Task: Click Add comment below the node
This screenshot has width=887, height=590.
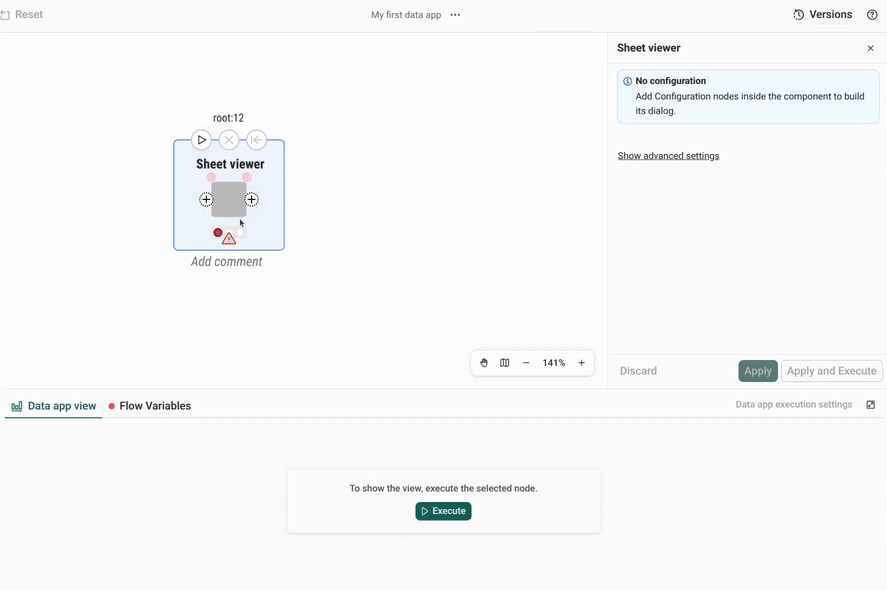Action: [226, 261]
